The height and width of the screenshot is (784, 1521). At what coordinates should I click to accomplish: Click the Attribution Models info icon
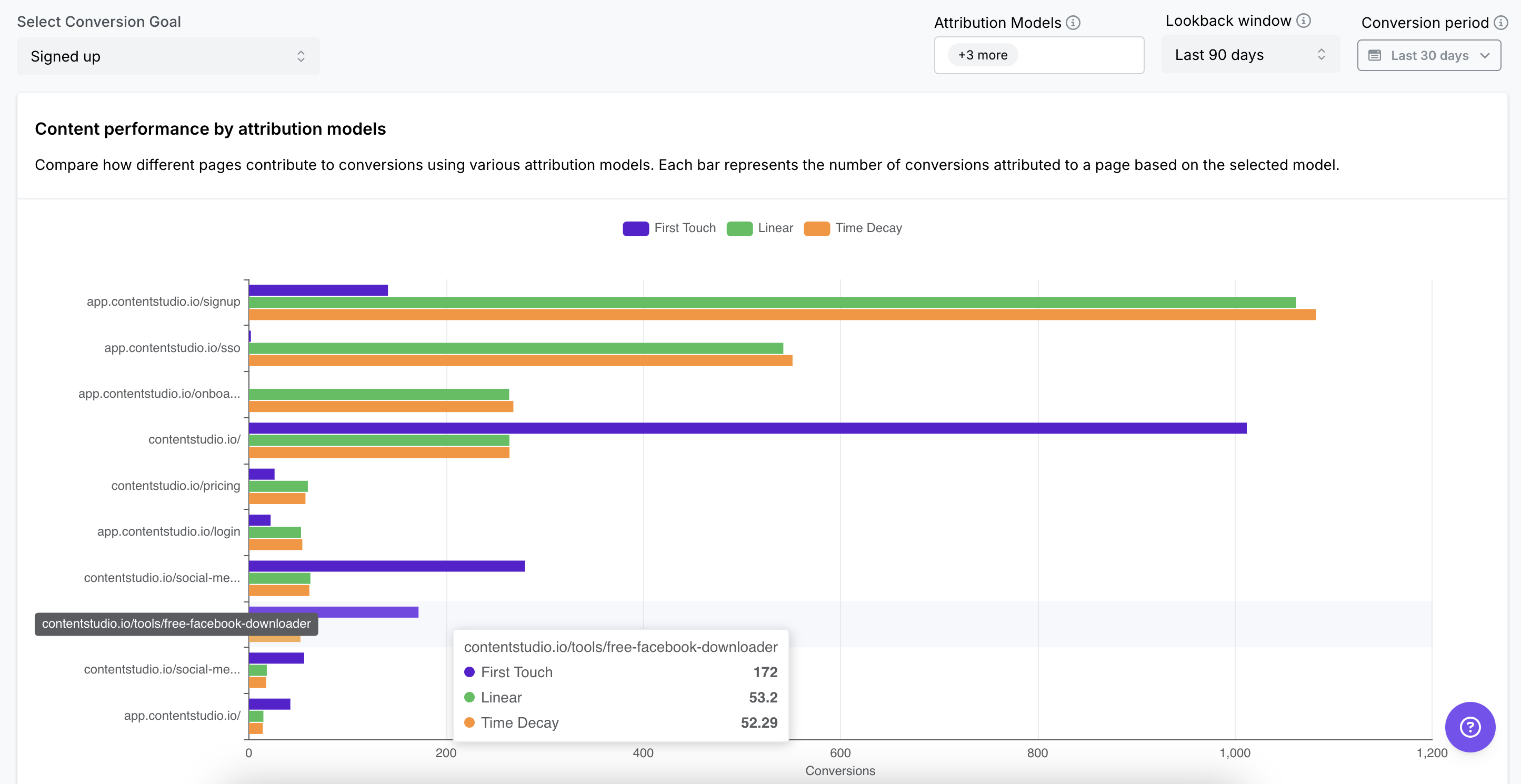coord(1073,23)
